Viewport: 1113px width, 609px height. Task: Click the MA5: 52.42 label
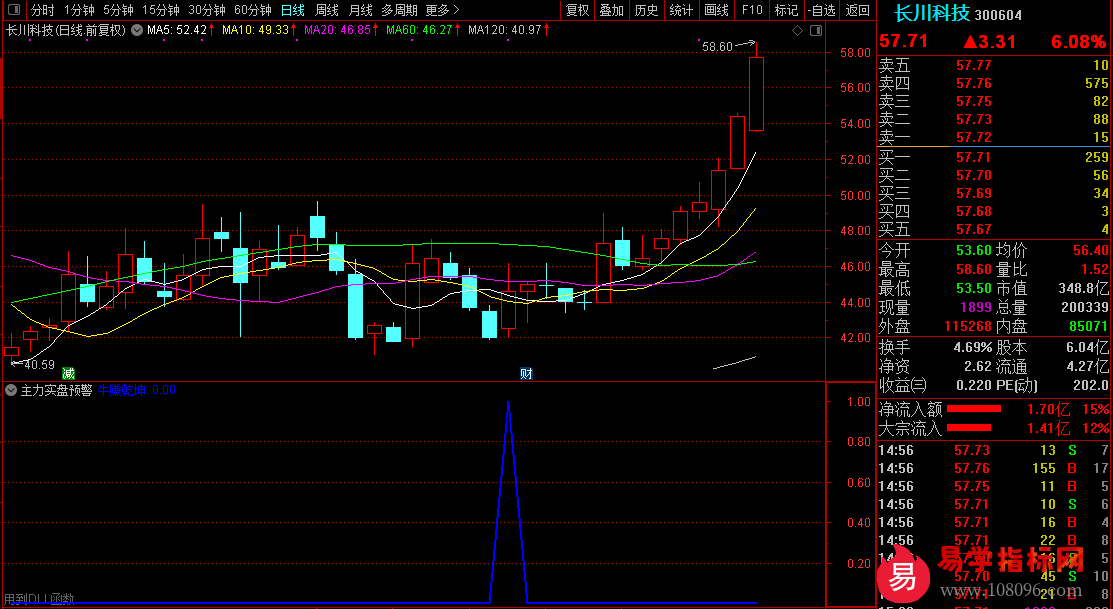click(177, 31)
